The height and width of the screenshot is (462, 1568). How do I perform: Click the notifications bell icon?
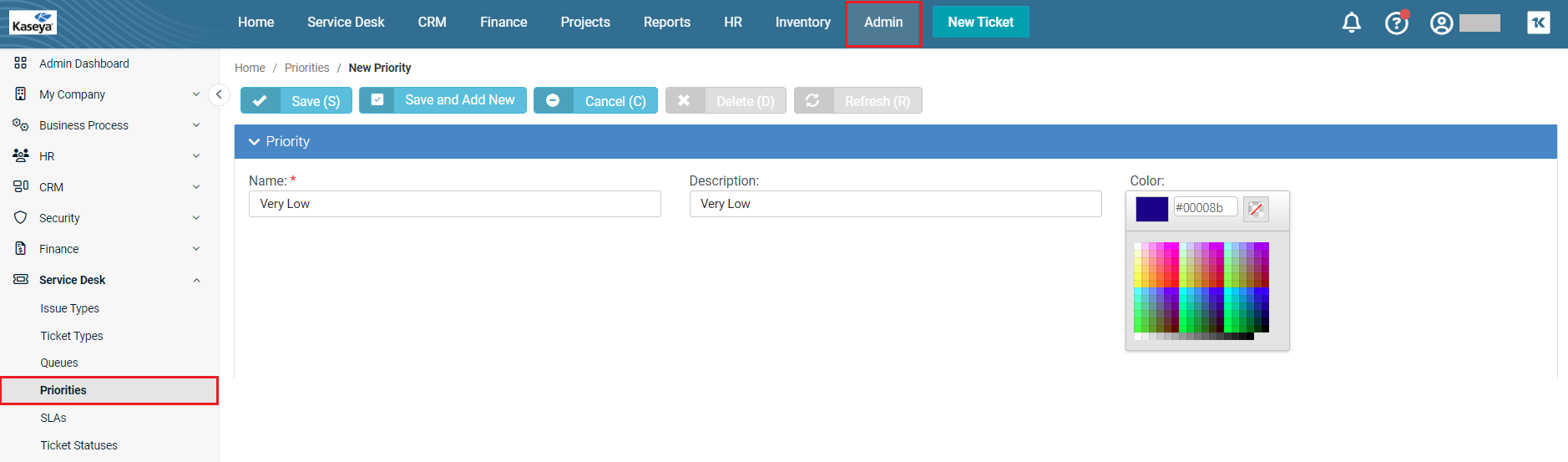(1351, 23)
